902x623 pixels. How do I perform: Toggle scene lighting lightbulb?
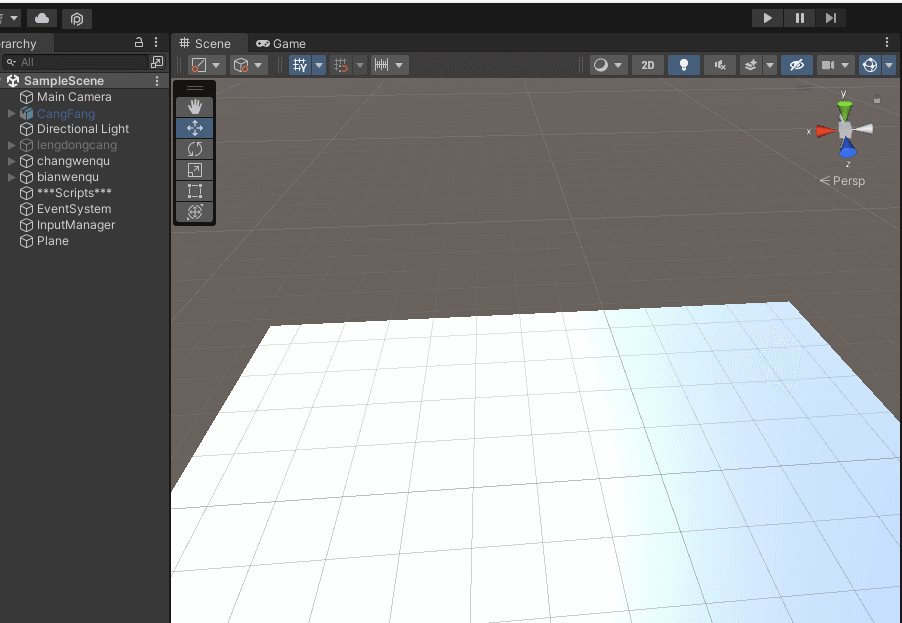click(684, 65)
